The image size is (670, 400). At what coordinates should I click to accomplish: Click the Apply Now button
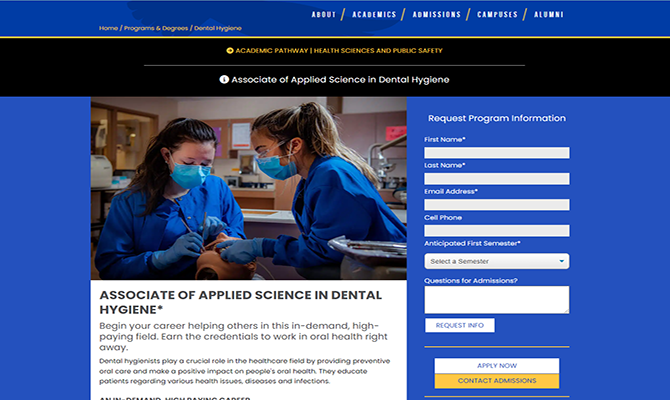(x=496, y=366)
